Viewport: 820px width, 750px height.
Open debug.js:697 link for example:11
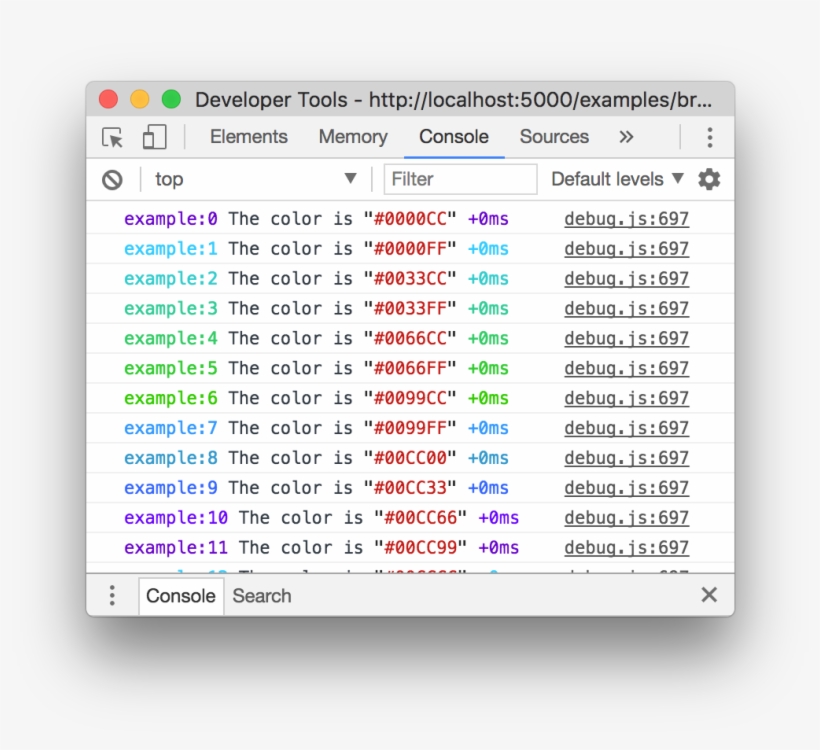pos(626,548)
